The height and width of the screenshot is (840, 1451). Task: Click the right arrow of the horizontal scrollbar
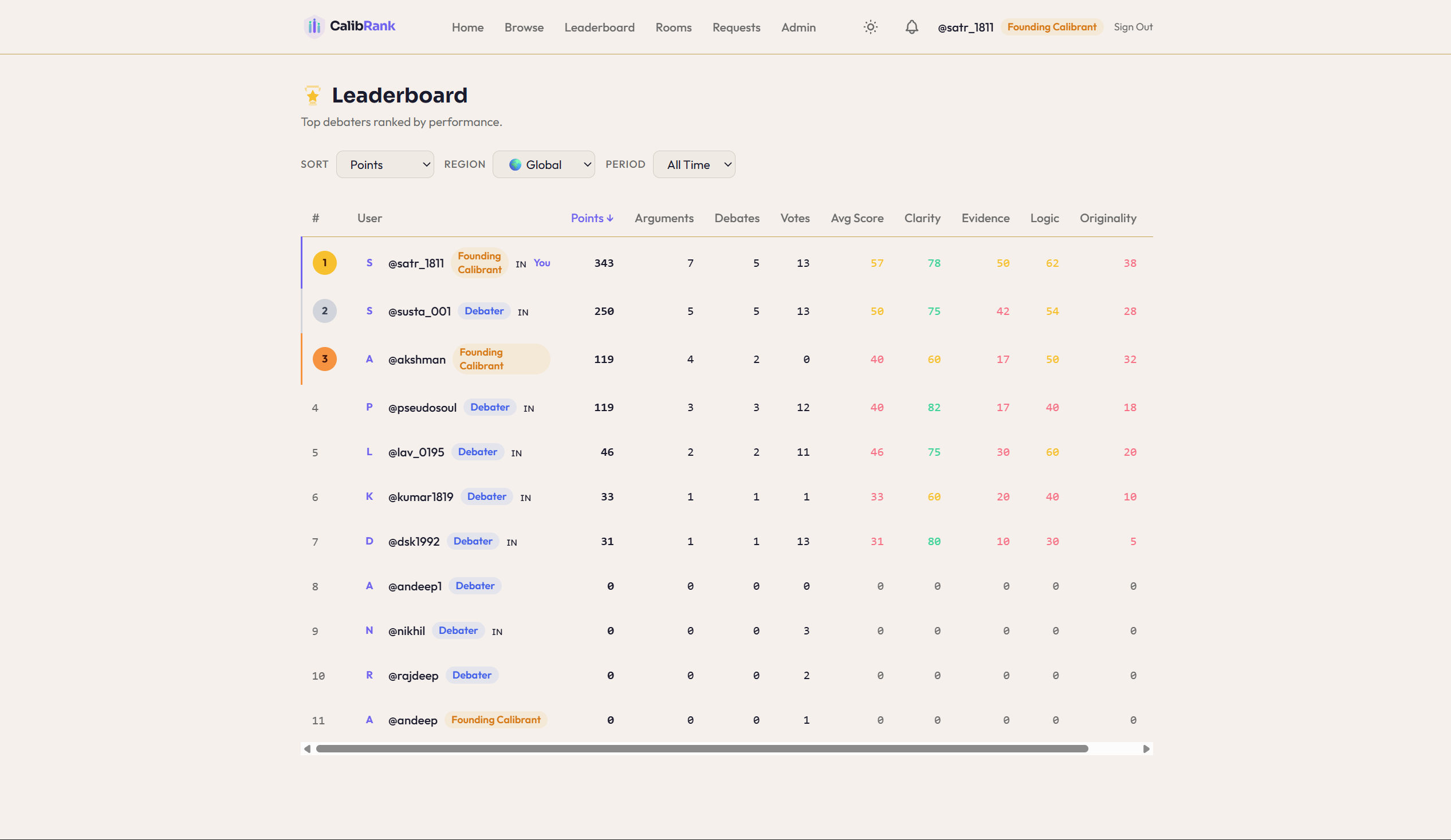1146,749
